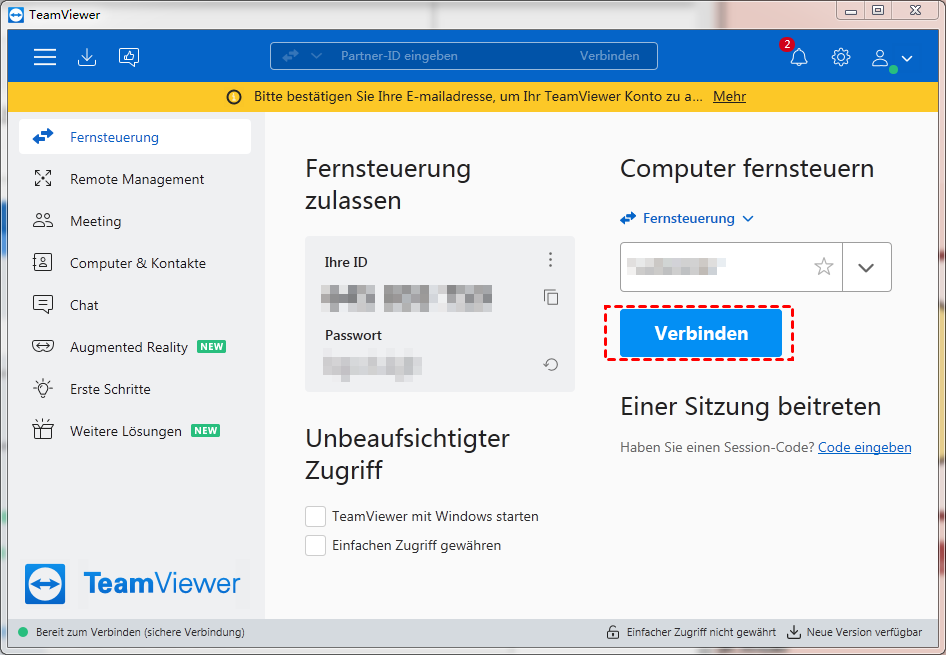The width and height of the screenshot is (946, 655).
Task: Select Remote Management in sidebar
Action: point(136,179)
